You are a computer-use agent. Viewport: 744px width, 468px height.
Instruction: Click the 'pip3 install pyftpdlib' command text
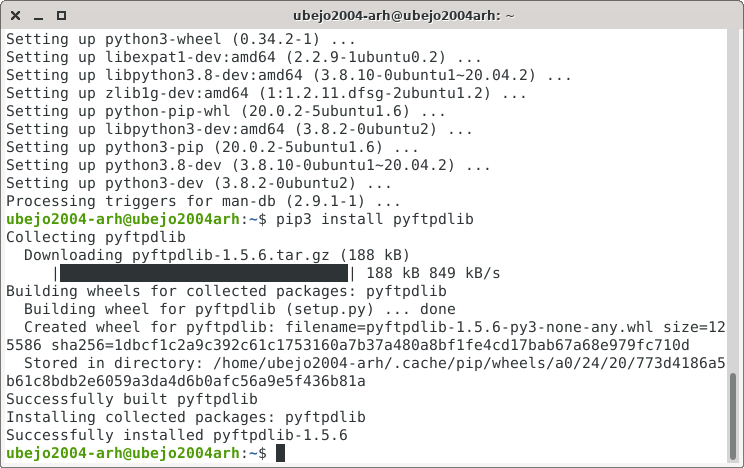coord(375,219)
